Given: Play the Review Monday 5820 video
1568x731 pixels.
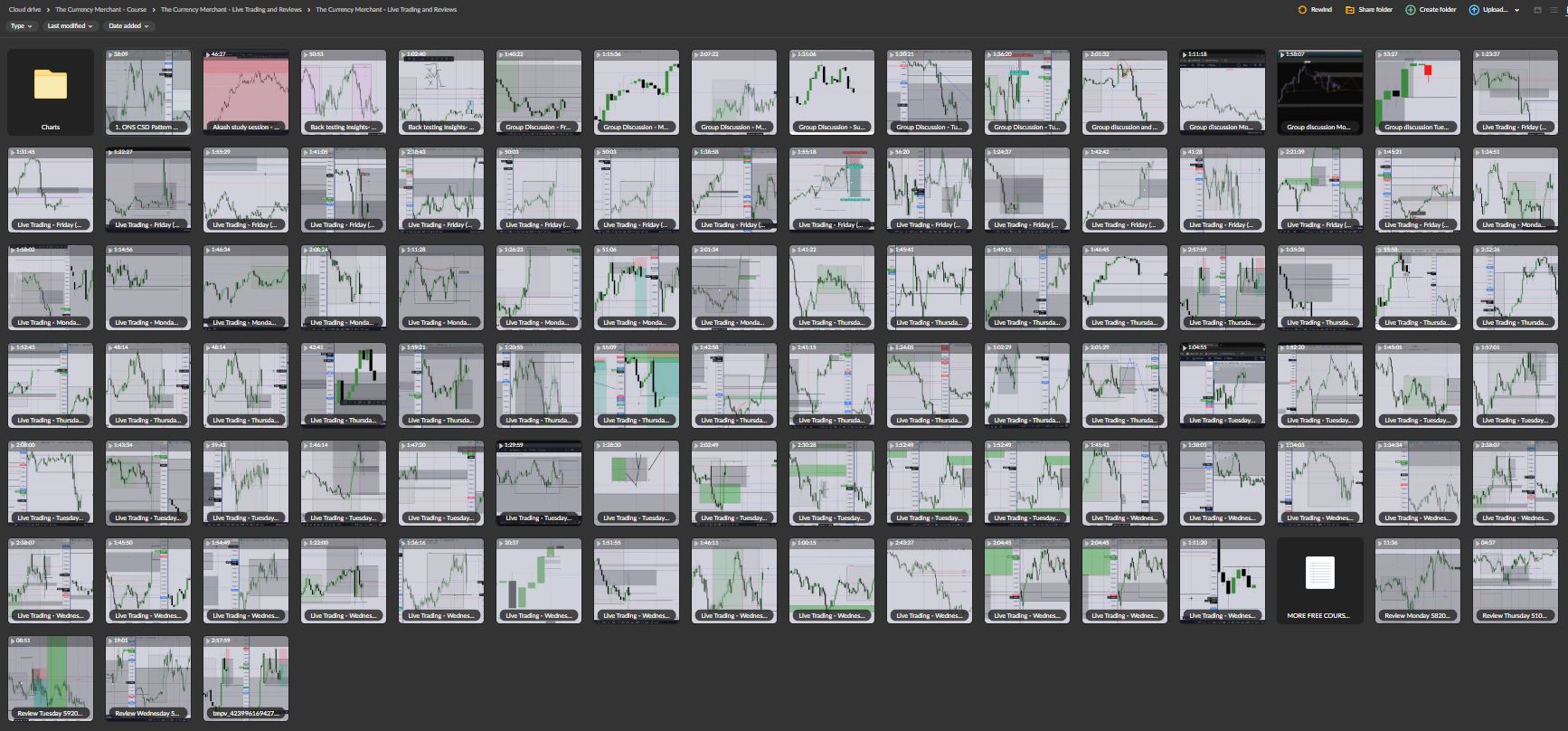Looking at the screenshot, I should coord(1417,580).
